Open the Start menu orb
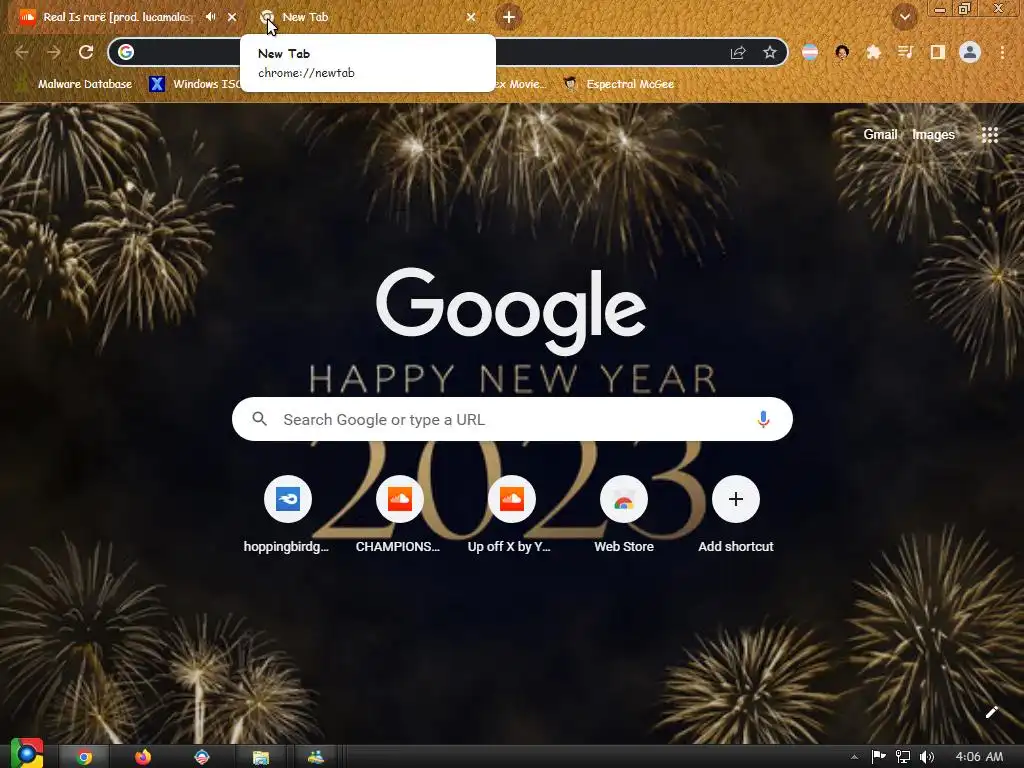 [27, 754]
